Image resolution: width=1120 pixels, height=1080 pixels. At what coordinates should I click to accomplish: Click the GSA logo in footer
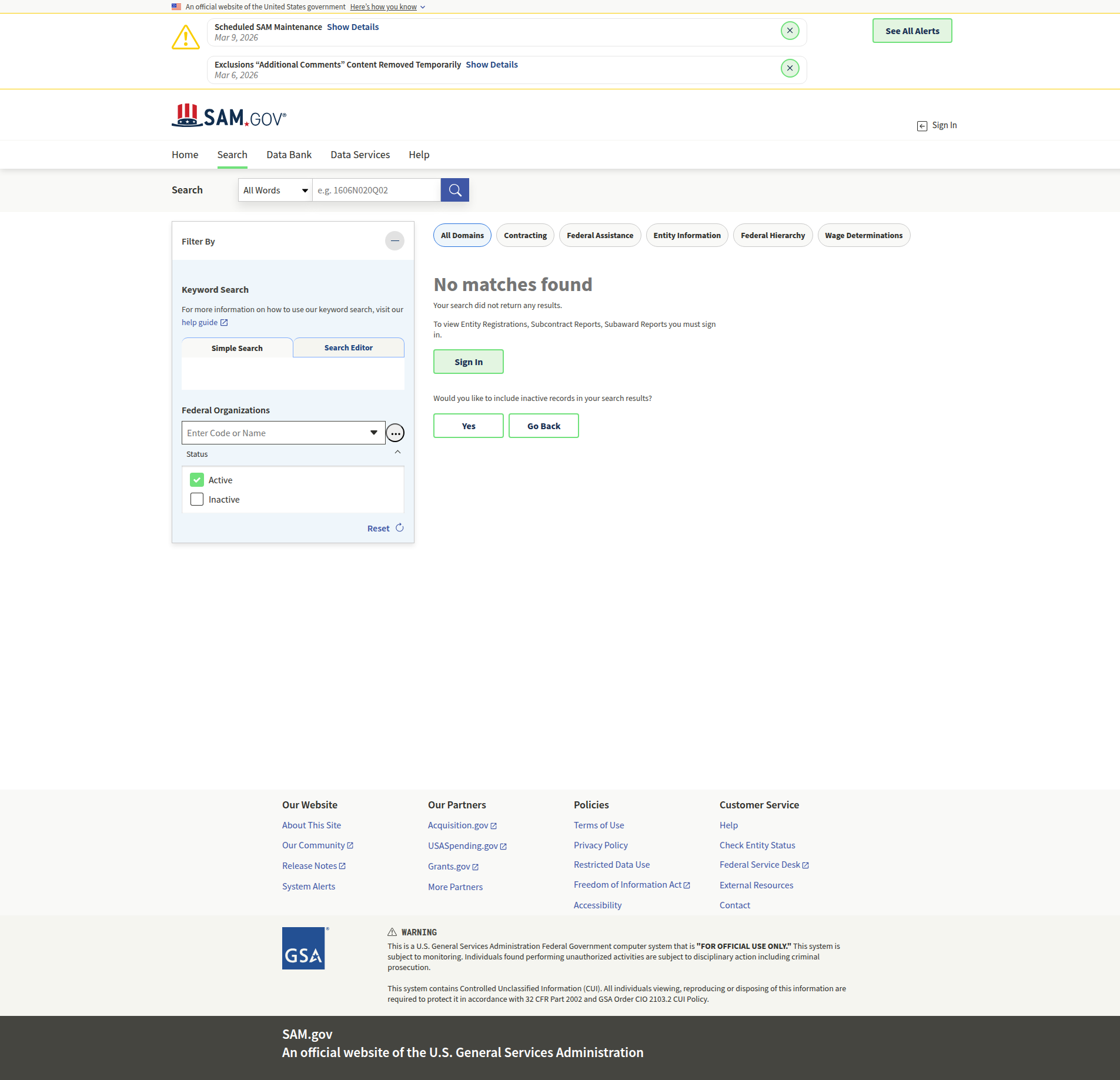click(303, 948)
